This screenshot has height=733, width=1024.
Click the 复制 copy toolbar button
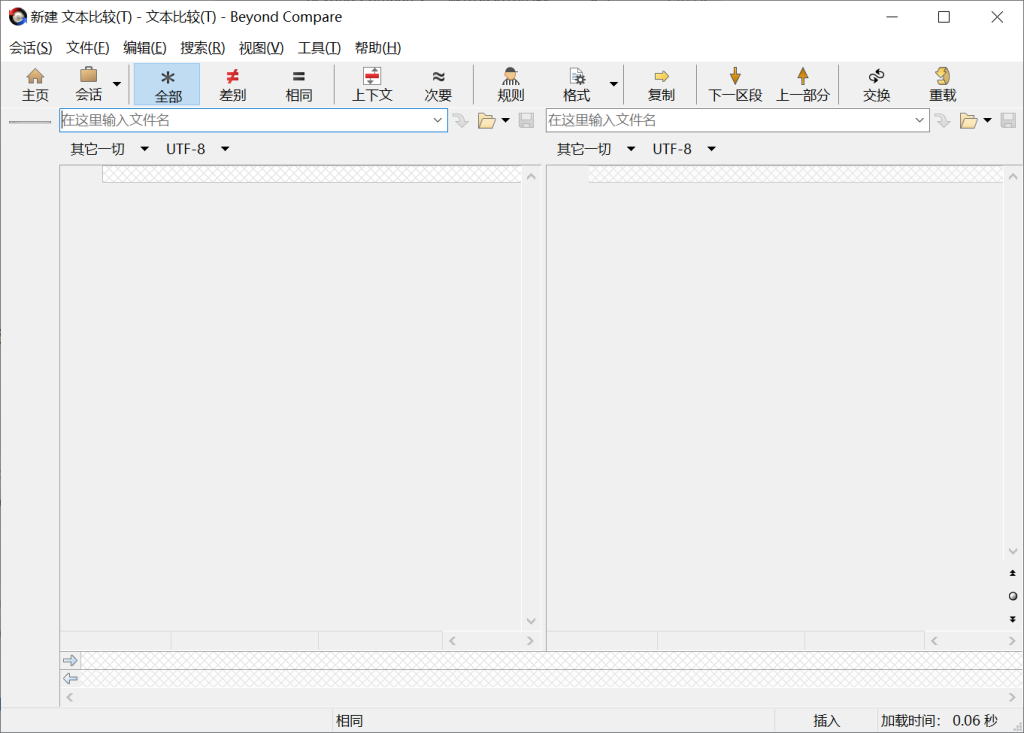coord(661,85)
